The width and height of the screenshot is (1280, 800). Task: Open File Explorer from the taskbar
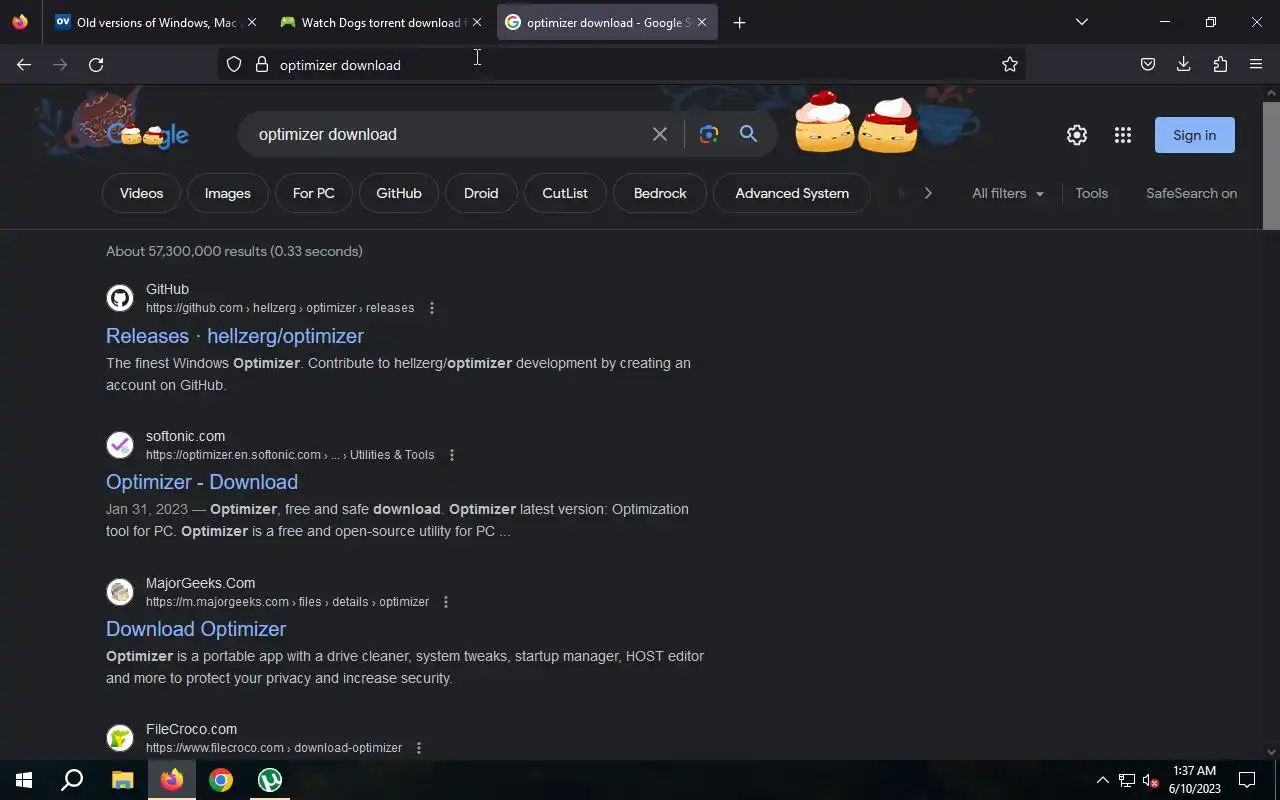tap(122, 780)
